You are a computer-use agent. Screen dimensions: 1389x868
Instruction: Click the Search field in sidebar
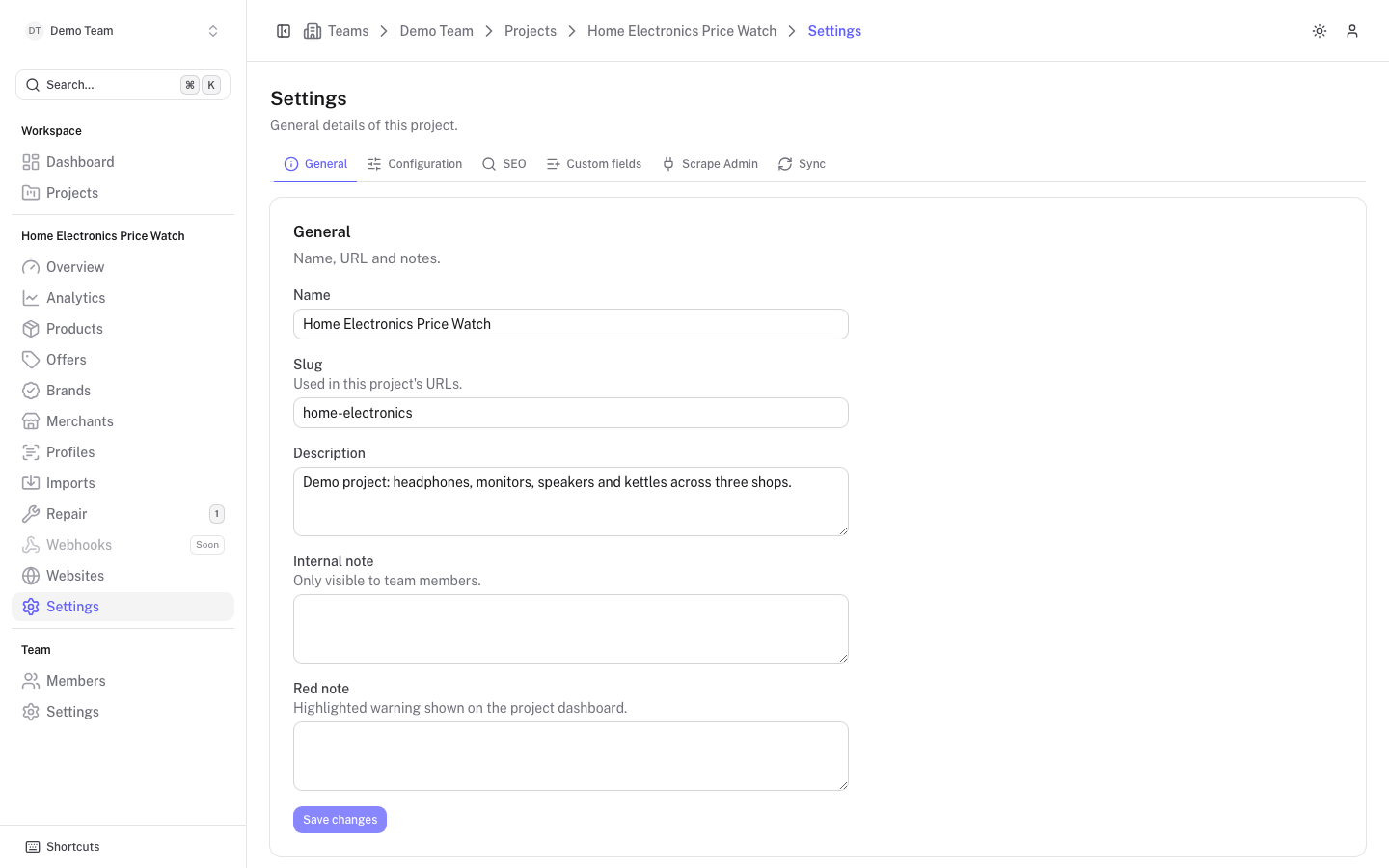click(123, 85)
